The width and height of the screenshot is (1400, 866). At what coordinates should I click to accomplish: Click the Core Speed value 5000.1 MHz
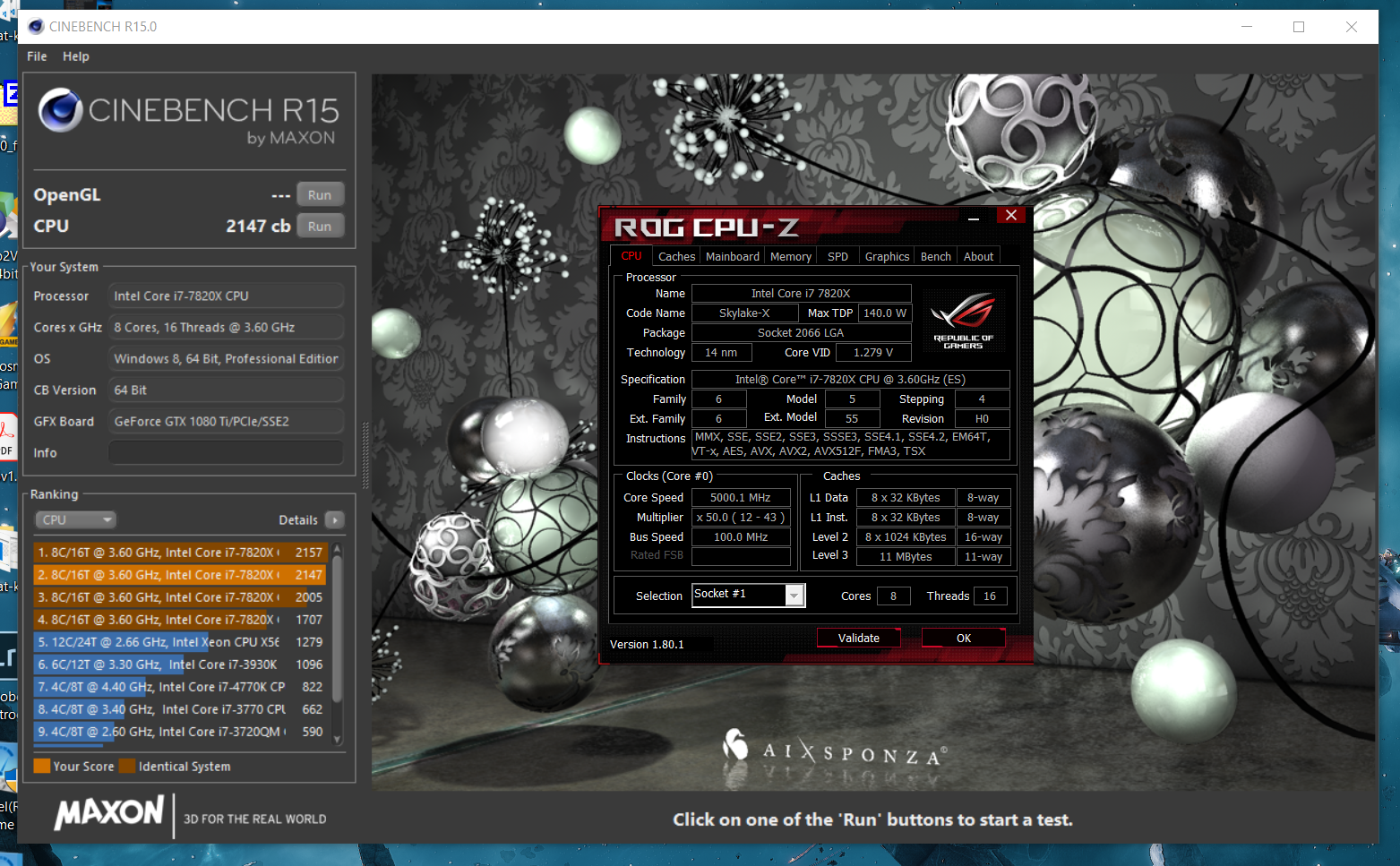741,498
